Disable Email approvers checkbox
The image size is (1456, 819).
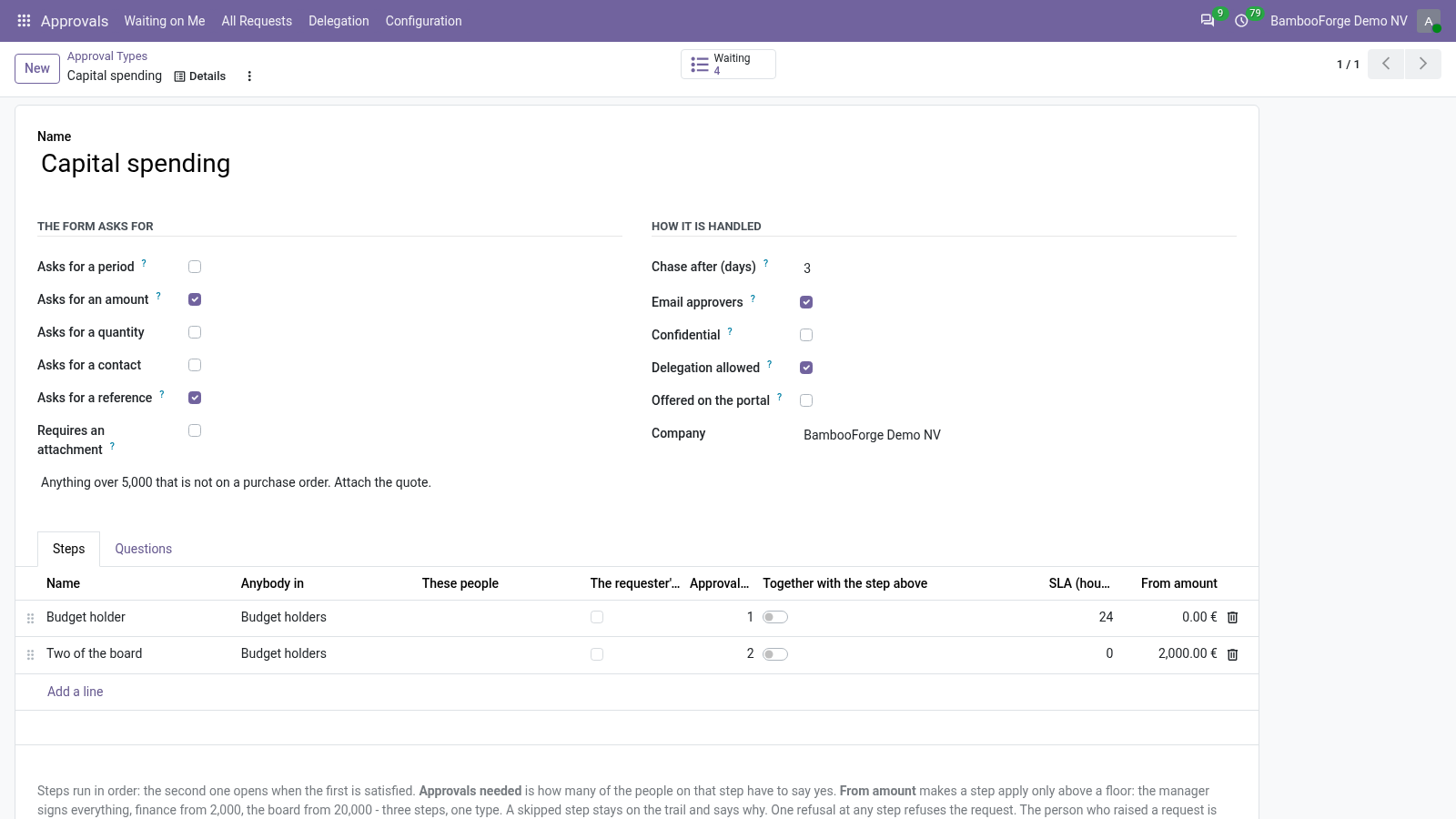pyautogui.click(x=806, y=302)
